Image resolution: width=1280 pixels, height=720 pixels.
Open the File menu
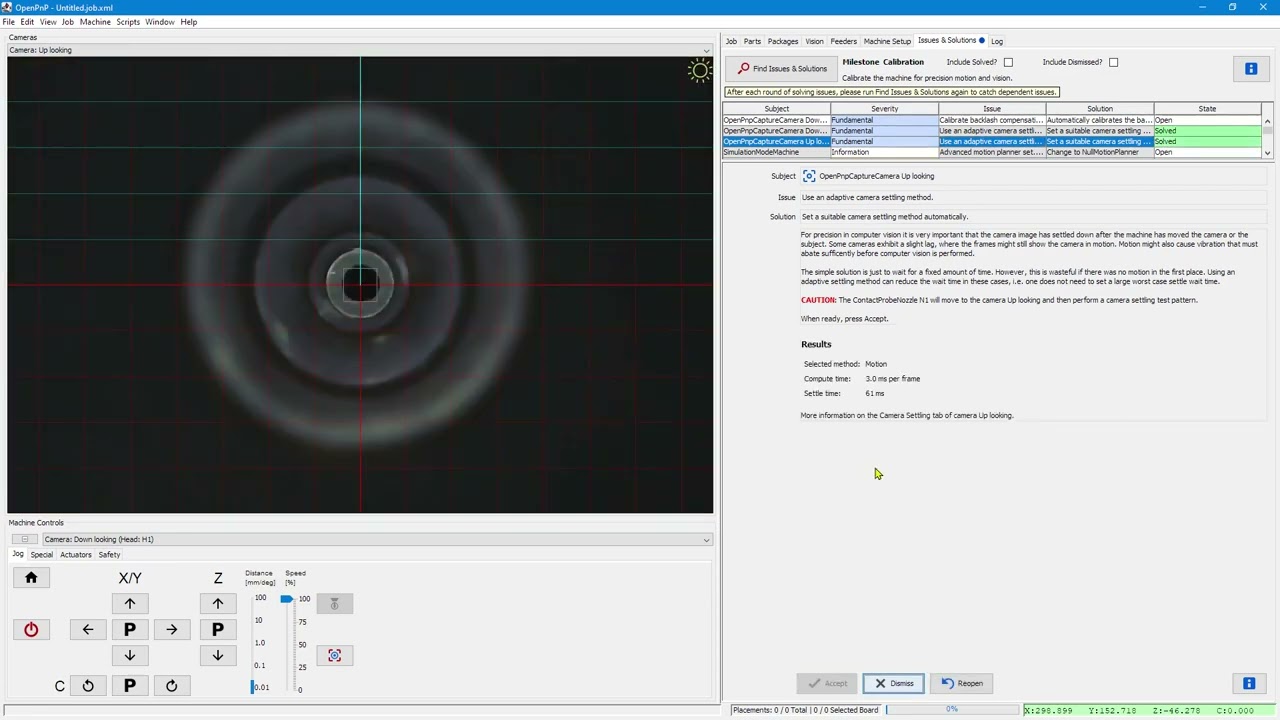(x=9, y=22)
